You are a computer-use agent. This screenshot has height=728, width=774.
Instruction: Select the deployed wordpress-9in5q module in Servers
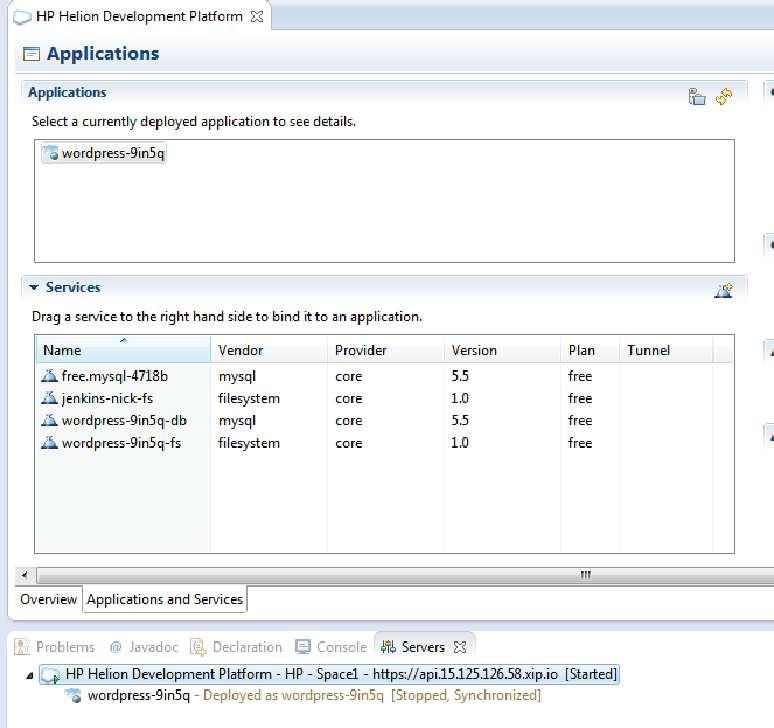pos(304,696)
